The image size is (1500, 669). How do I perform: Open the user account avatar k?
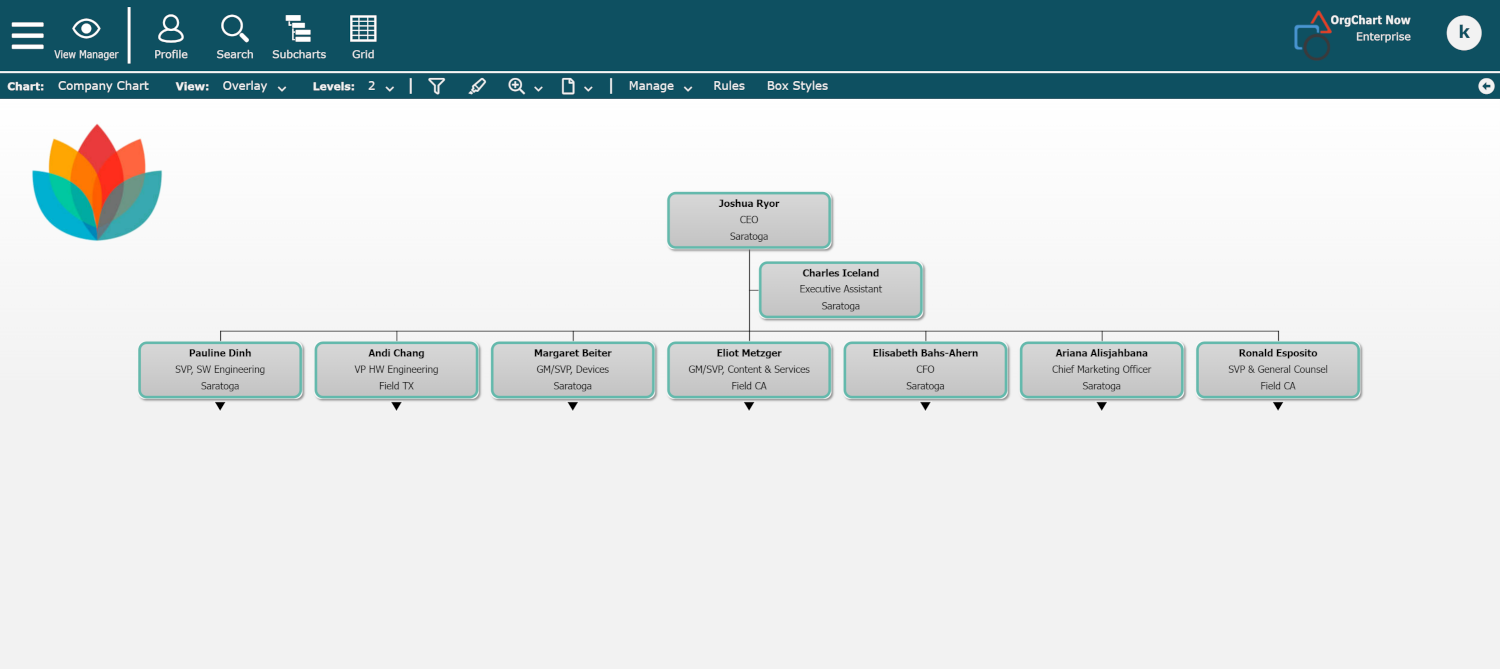tap(1464, 33)
